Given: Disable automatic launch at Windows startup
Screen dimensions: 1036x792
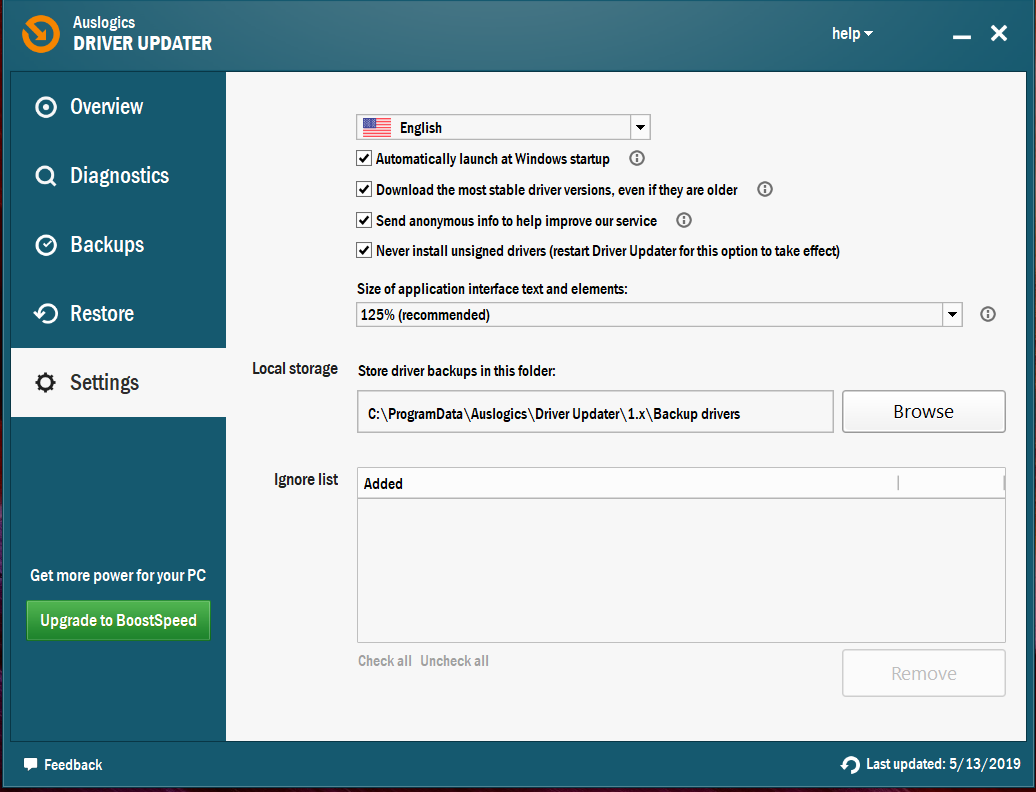Looking at the screenshot, I should 364,158.
